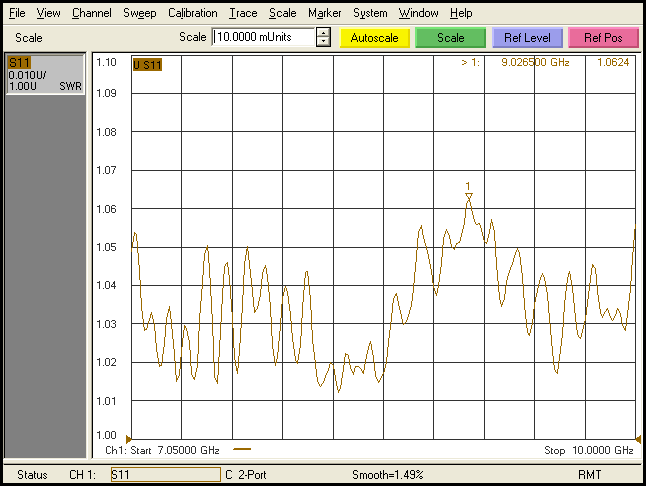Click the U S11 trace label

pyautogui.click(x=147, y=65)
